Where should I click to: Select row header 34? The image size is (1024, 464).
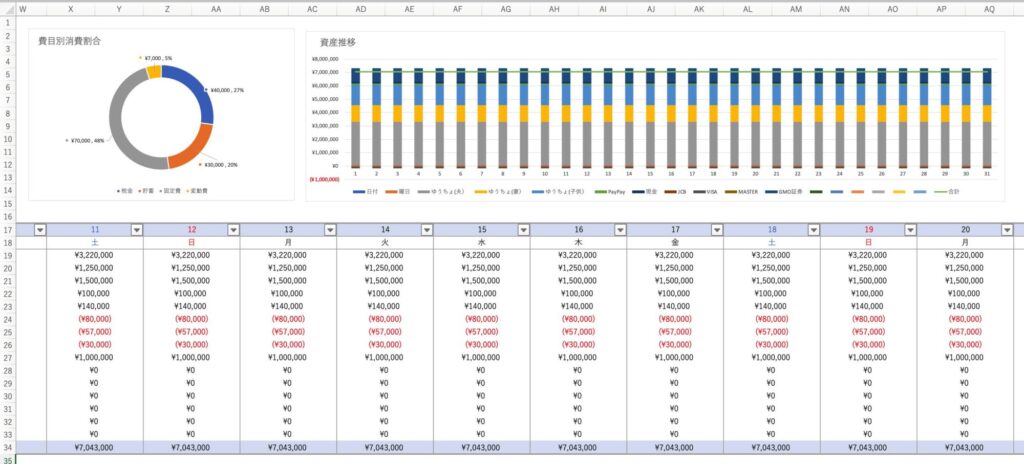pos(8,447)
